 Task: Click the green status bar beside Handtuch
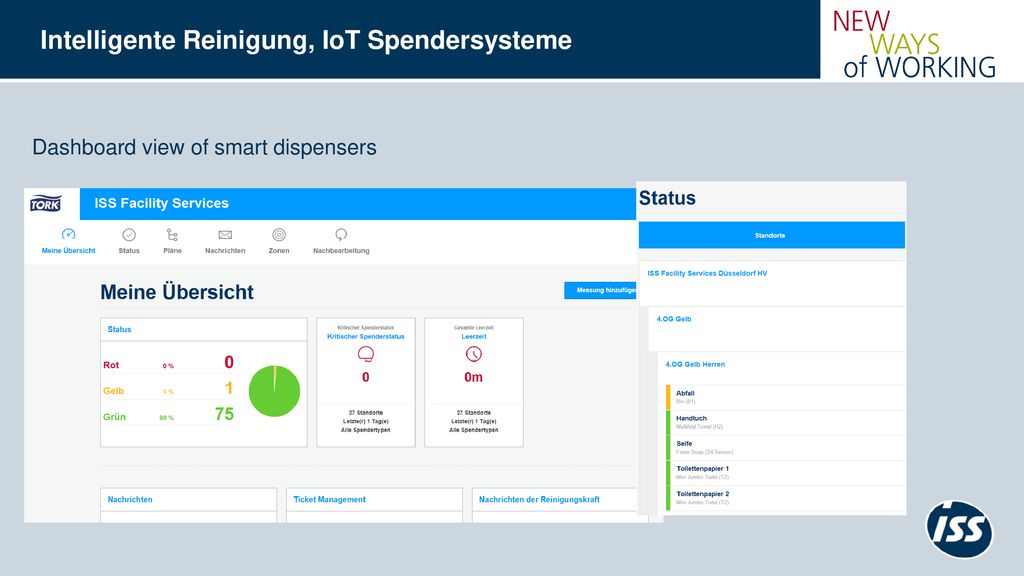point(668,422)
